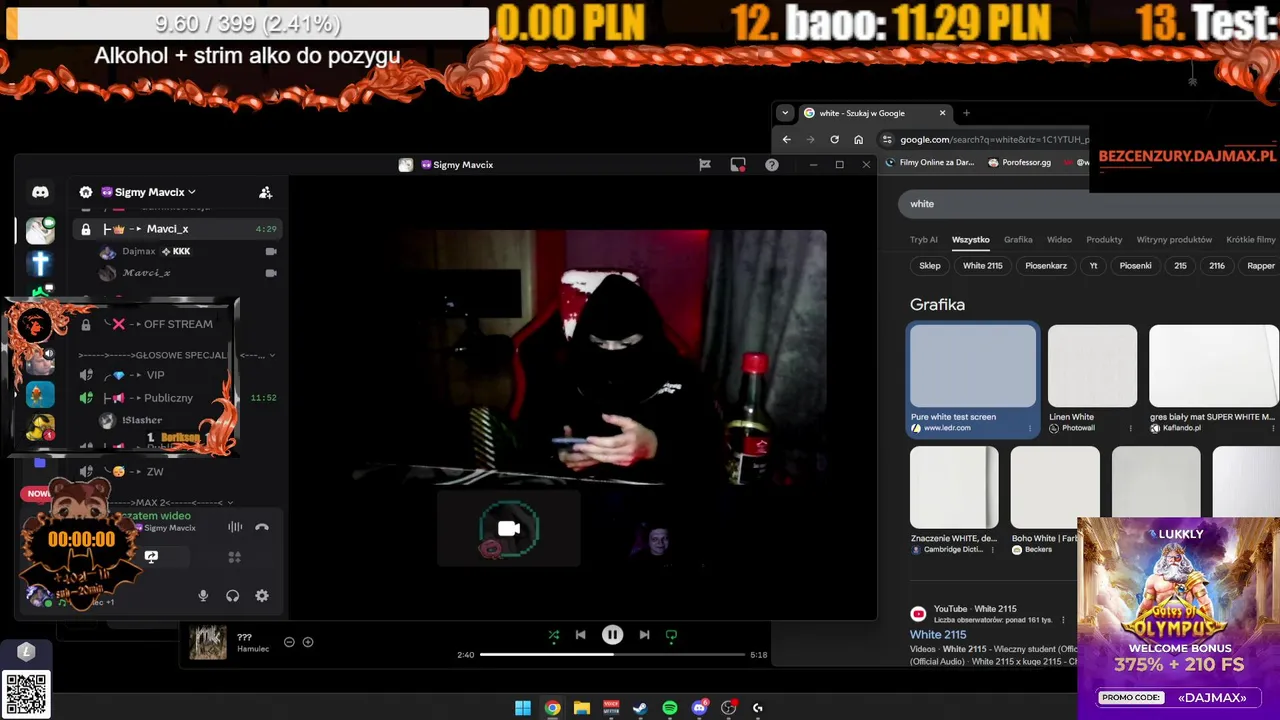1280x720 pixels.
Task: Open the white cross server icon
Action: coord(40,263)
